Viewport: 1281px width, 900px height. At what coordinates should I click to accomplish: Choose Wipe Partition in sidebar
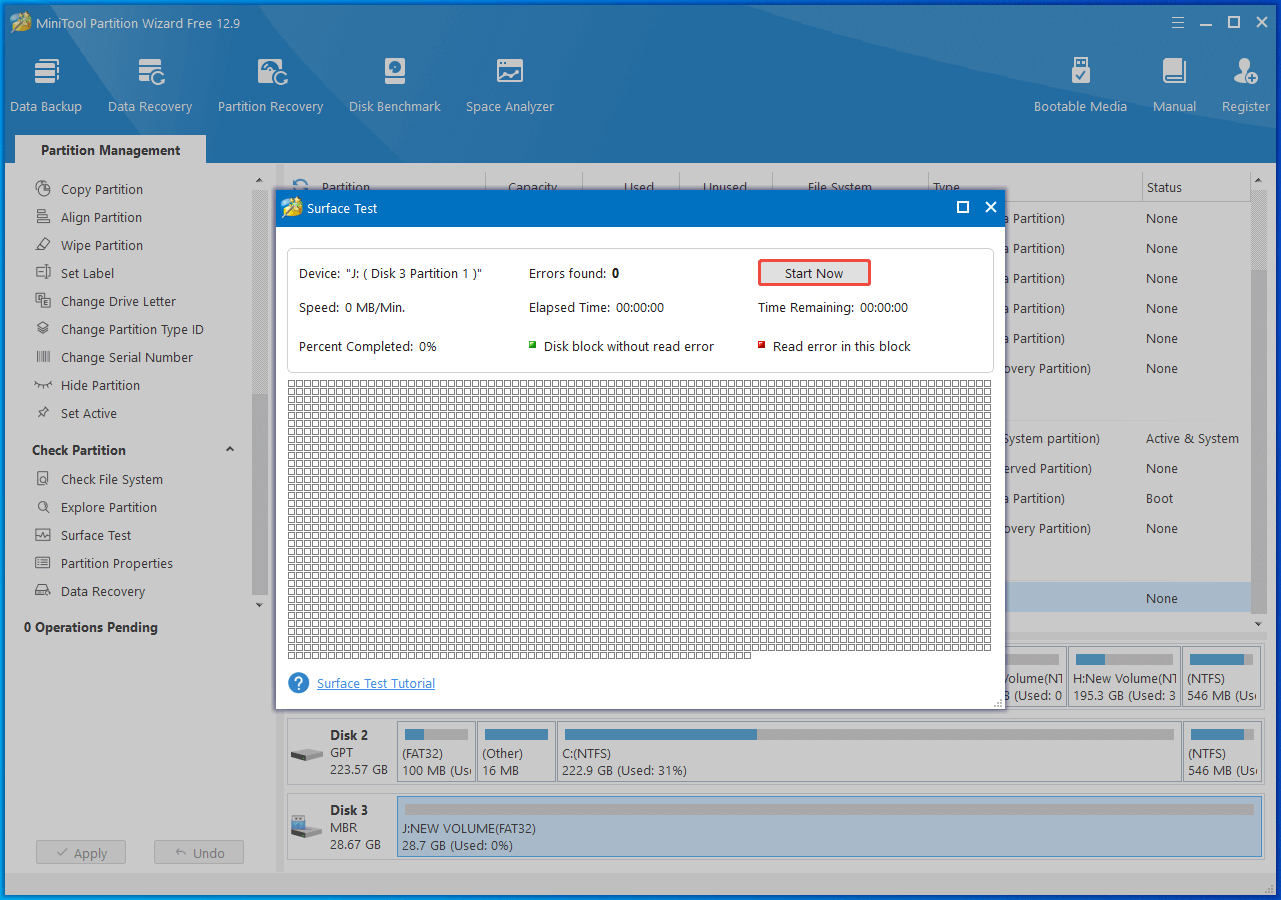(101, 245)
